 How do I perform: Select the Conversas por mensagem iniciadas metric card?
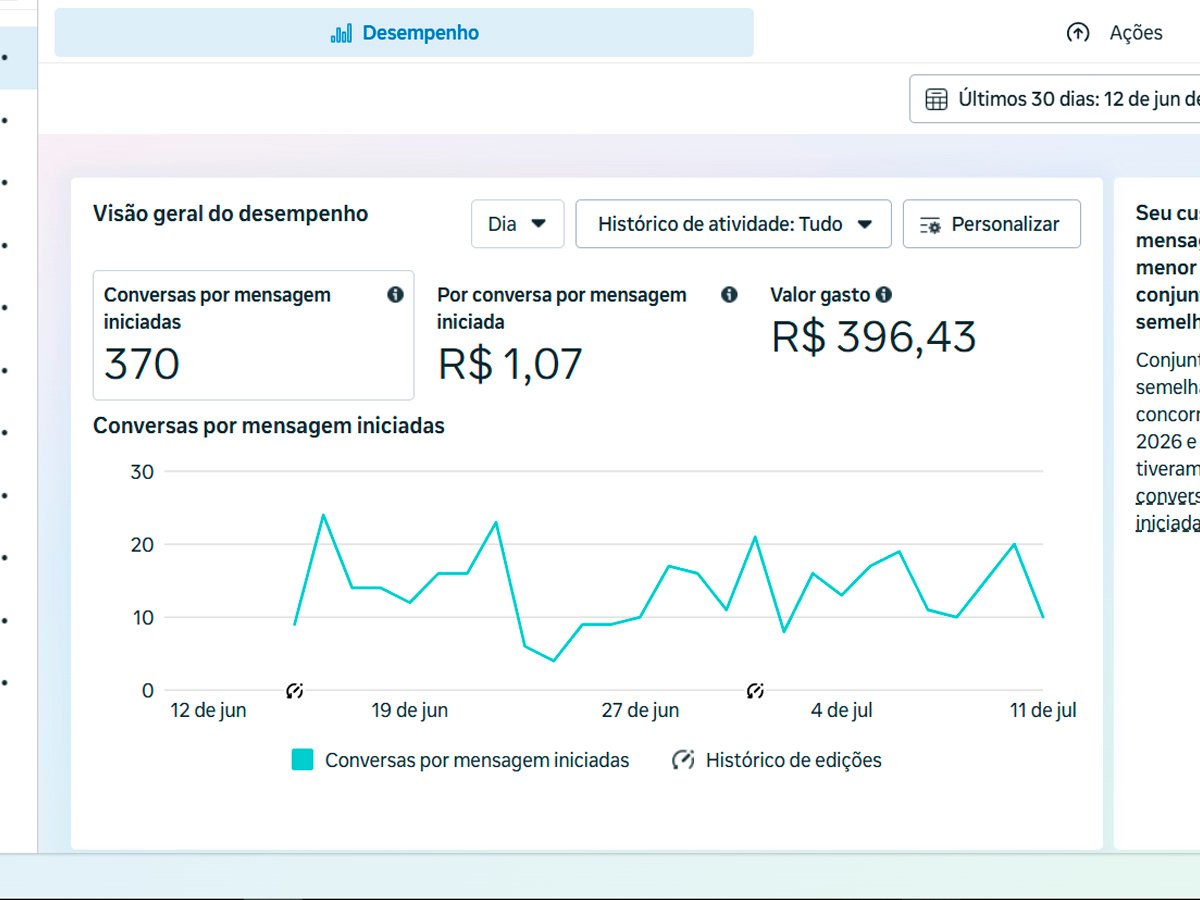[254, 335]
